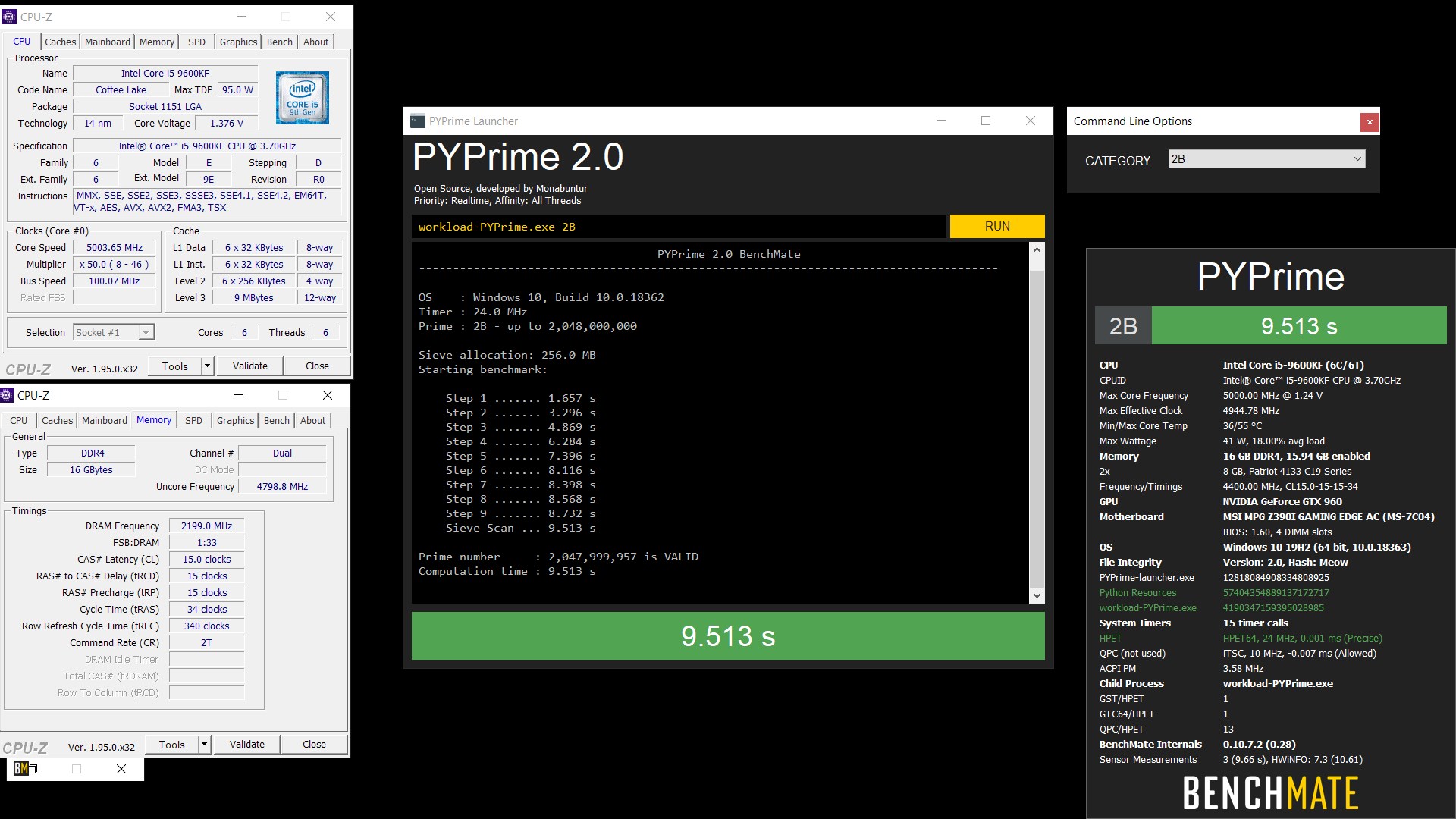The image size is (1456, 819).
Task: Close the Command Line Options panel
Action: (1370, 122)
